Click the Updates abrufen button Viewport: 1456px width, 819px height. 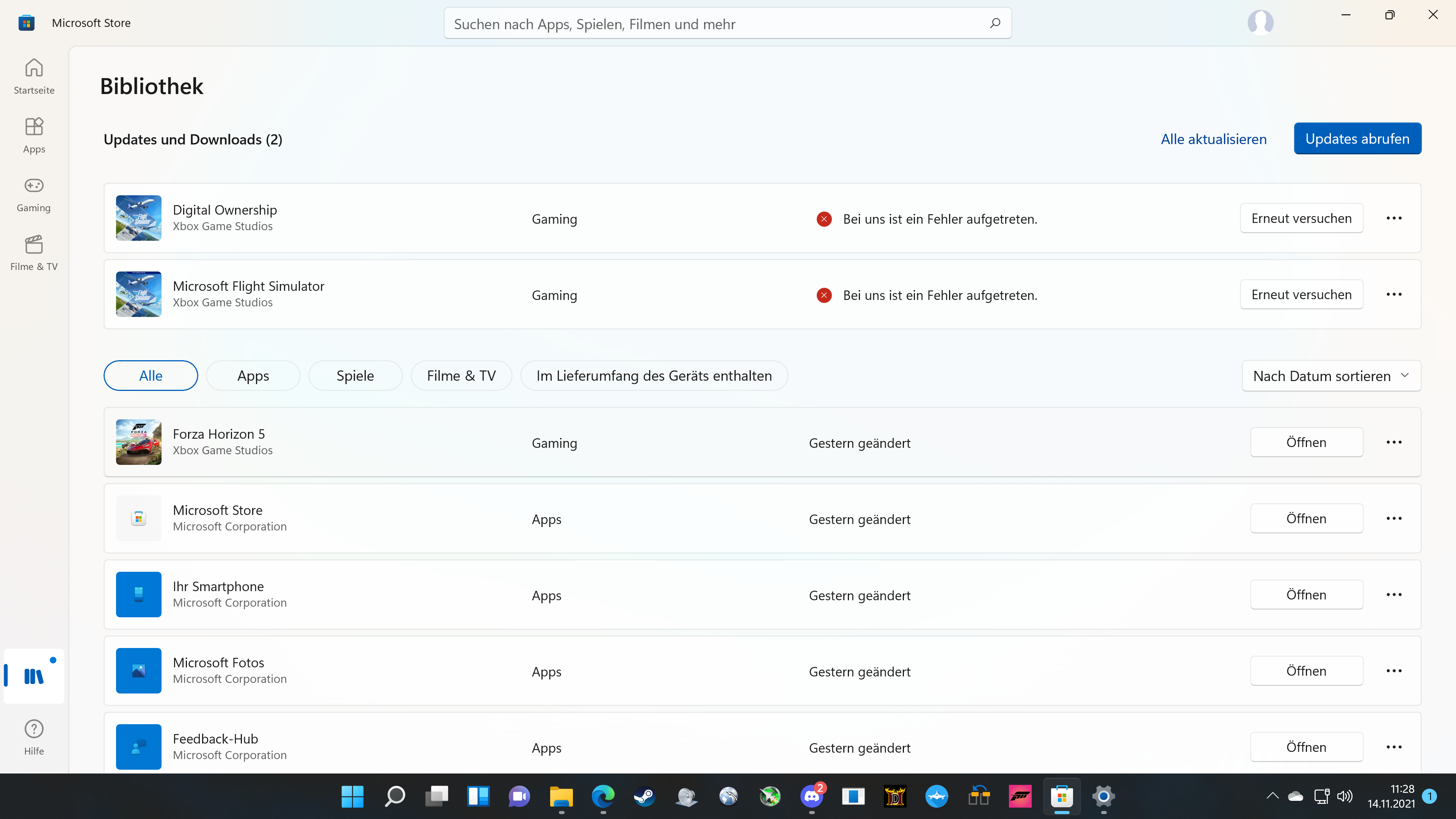1357,138
